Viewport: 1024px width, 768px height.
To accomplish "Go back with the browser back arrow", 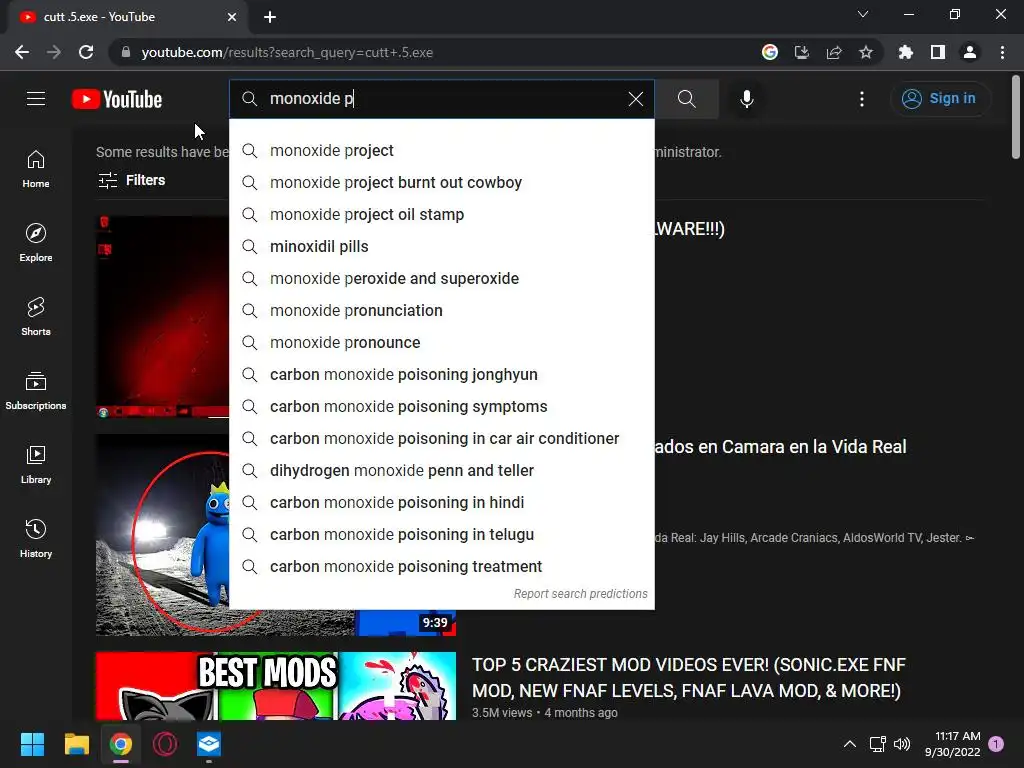I will click(x=22, y=52).
